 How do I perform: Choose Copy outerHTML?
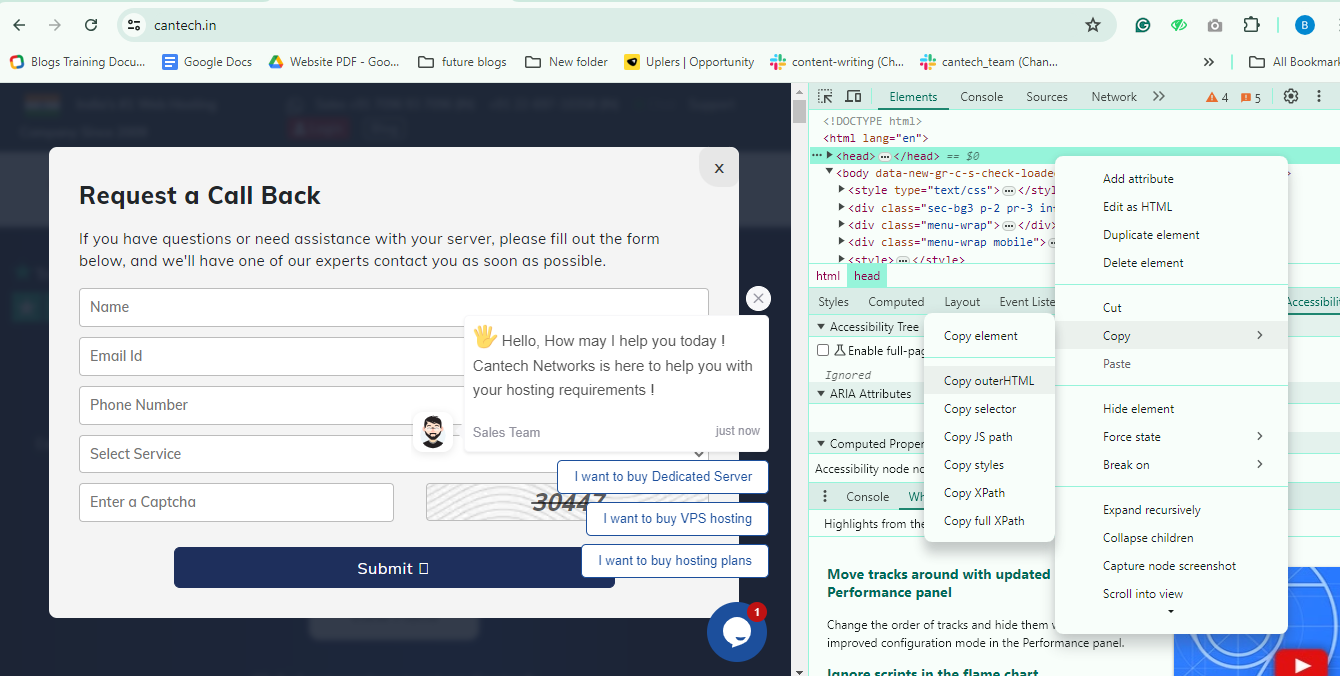(989, 381)
